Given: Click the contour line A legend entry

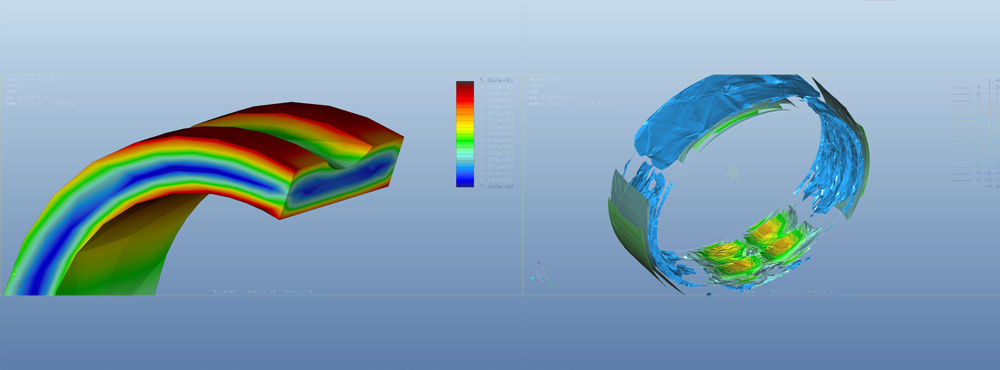Looking at the screenshot, I should tap(976, 87).
